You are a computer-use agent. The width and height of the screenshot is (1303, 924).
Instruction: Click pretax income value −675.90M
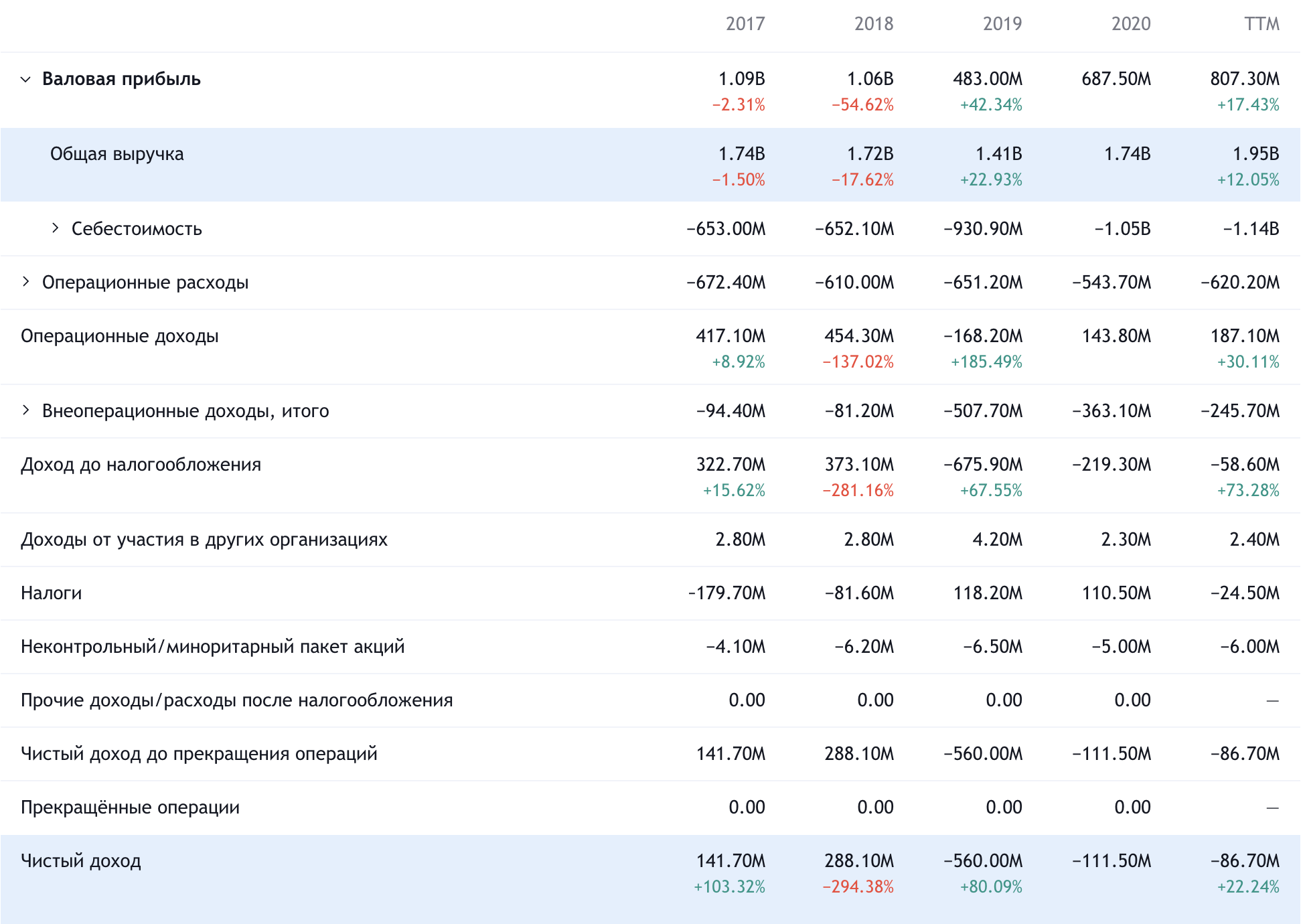983,465
